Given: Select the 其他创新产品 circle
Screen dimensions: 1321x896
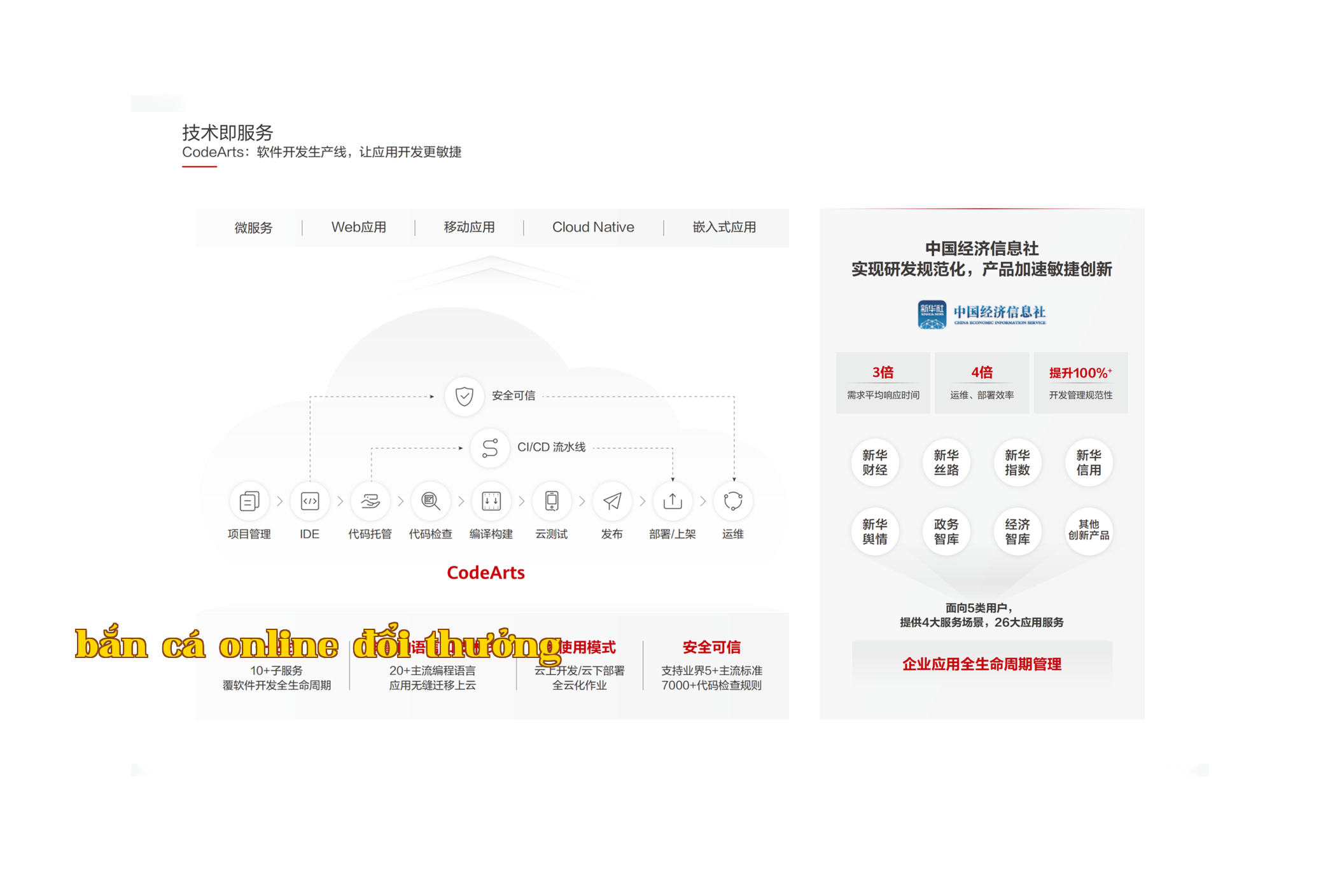Looking at the screenshot, I should pyautogui.click(x=1089, y=531).
